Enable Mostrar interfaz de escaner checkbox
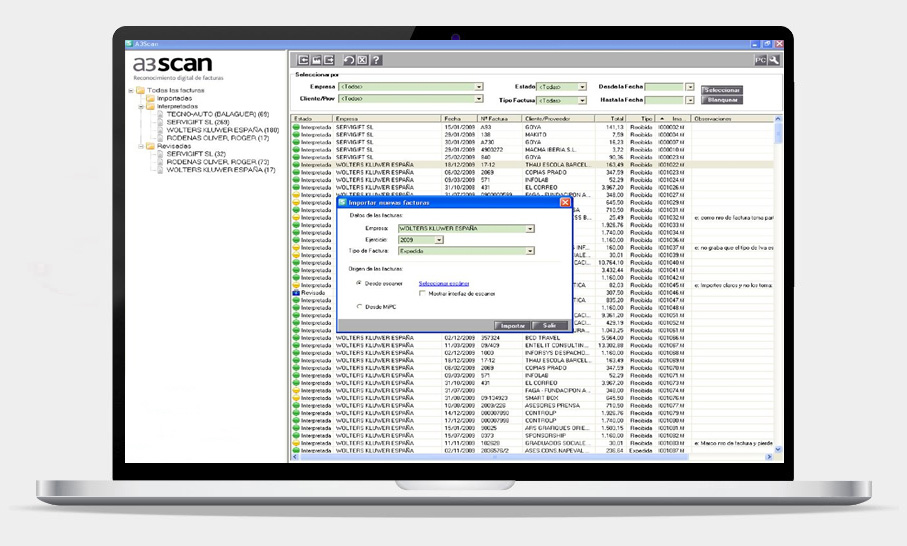 pos(422,294)
